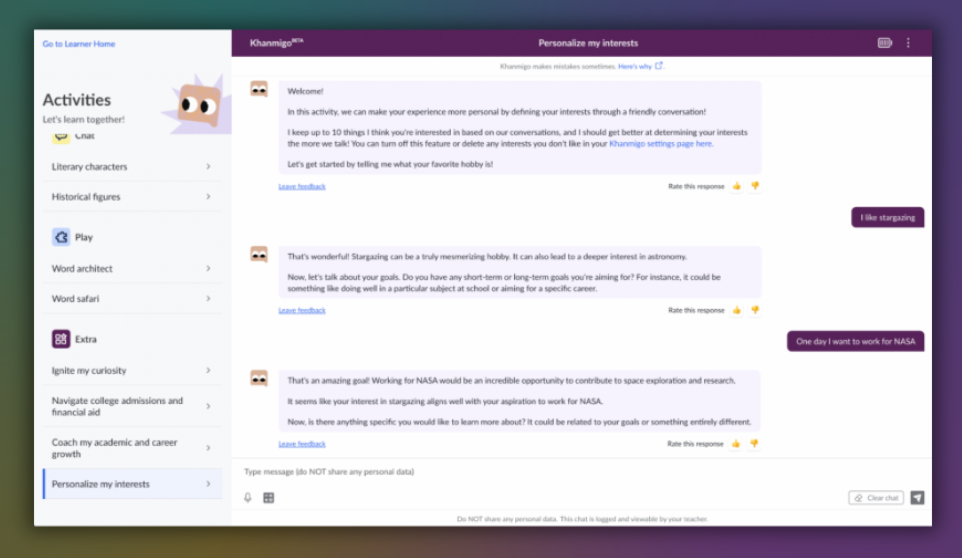Viewport: 962px width, 558px height.
Task: Click the Khanmigo BETA title
Action: [276, 42]
